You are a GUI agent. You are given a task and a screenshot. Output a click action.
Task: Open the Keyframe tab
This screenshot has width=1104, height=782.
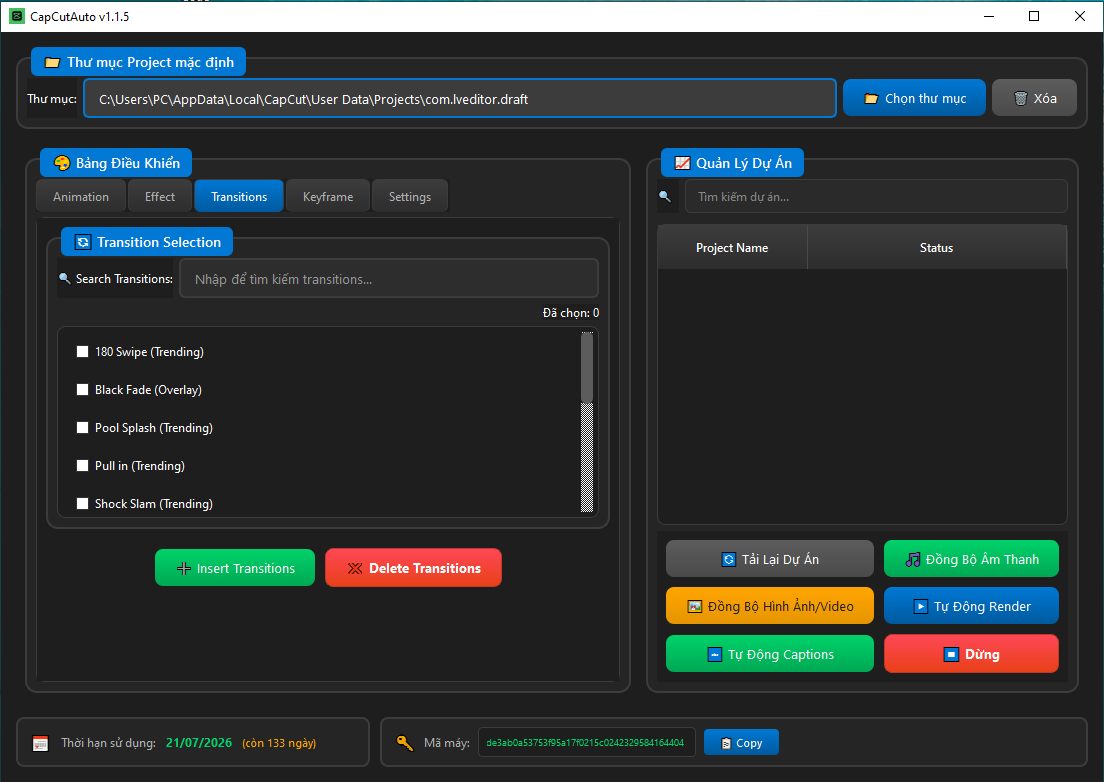coord(328,196)
